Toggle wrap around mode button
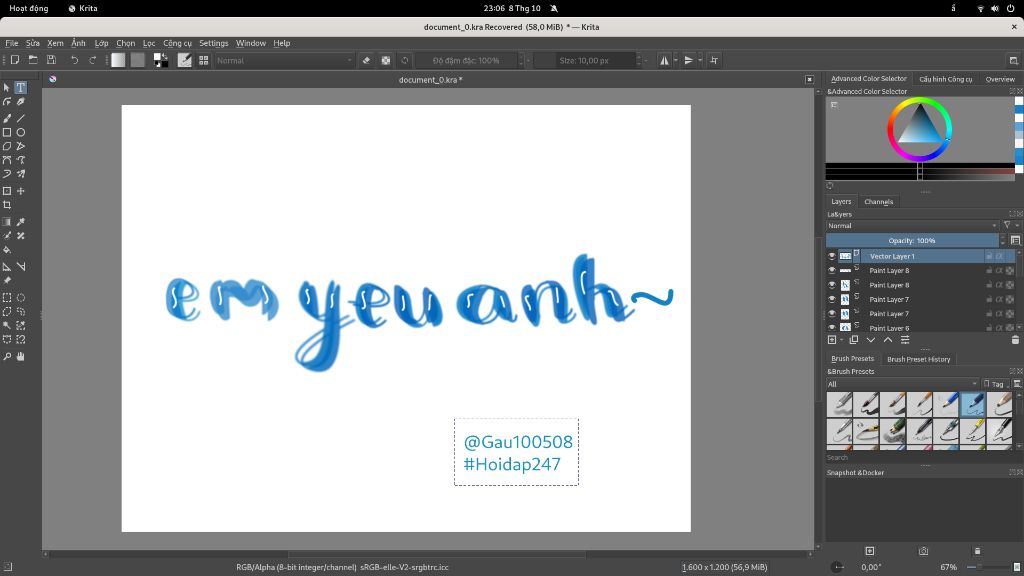The height and width of the screenshot is (576, 1024). pyautogui.click(x=714, y=60)
